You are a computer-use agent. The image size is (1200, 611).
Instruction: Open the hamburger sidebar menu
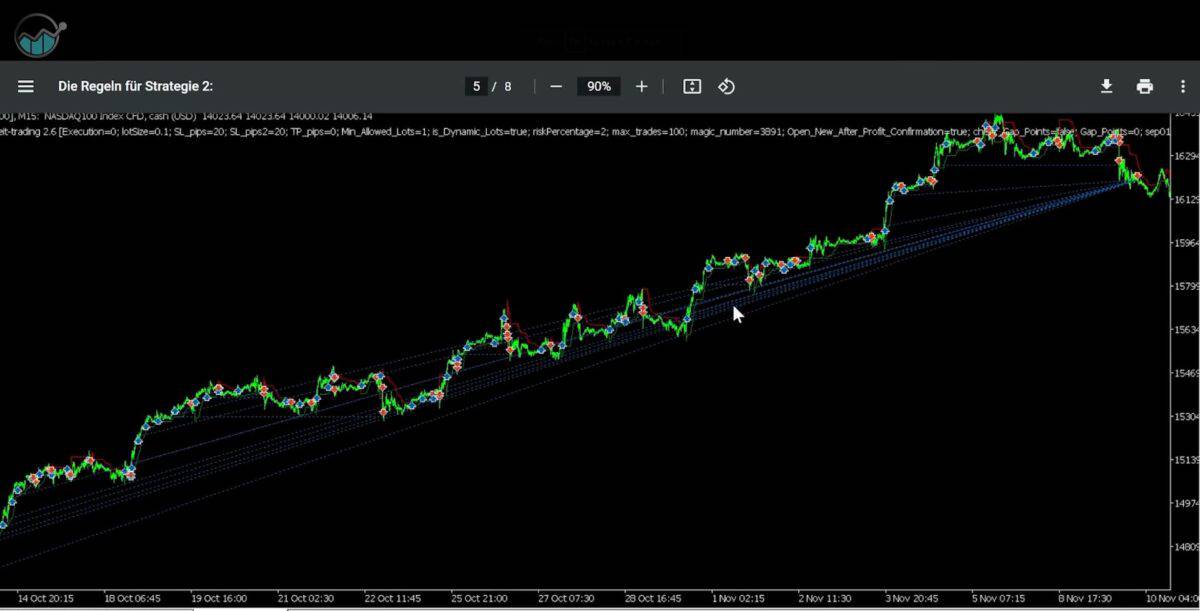tap(25, 86)
